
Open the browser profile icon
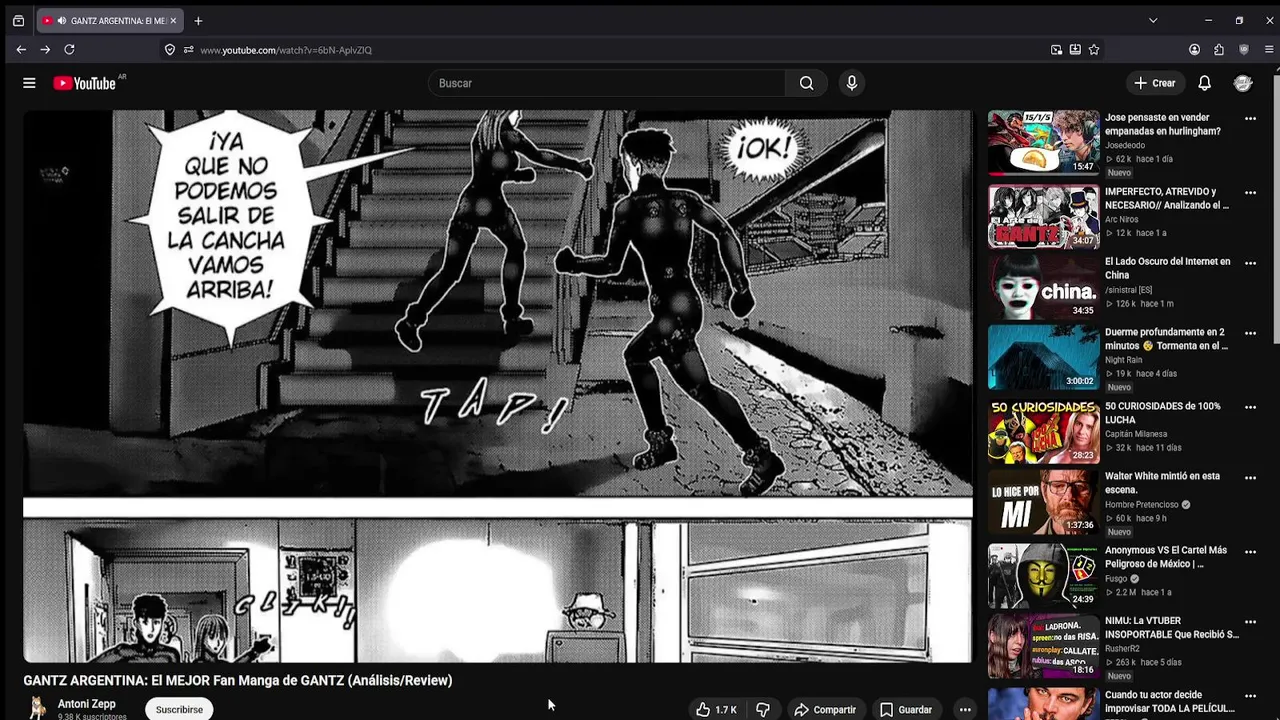[x=1194, y=49]
